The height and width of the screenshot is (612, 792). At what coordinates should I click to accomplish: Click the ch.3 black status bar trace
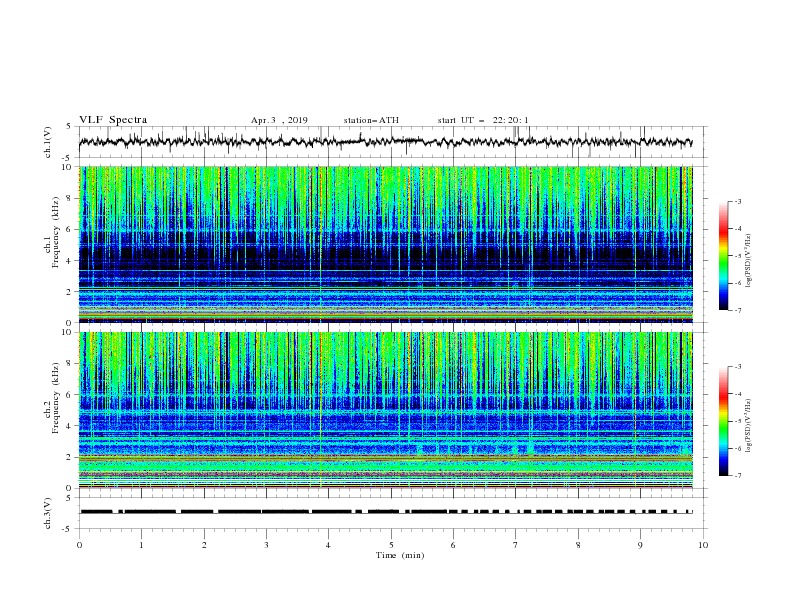click(x=385, y=512)
